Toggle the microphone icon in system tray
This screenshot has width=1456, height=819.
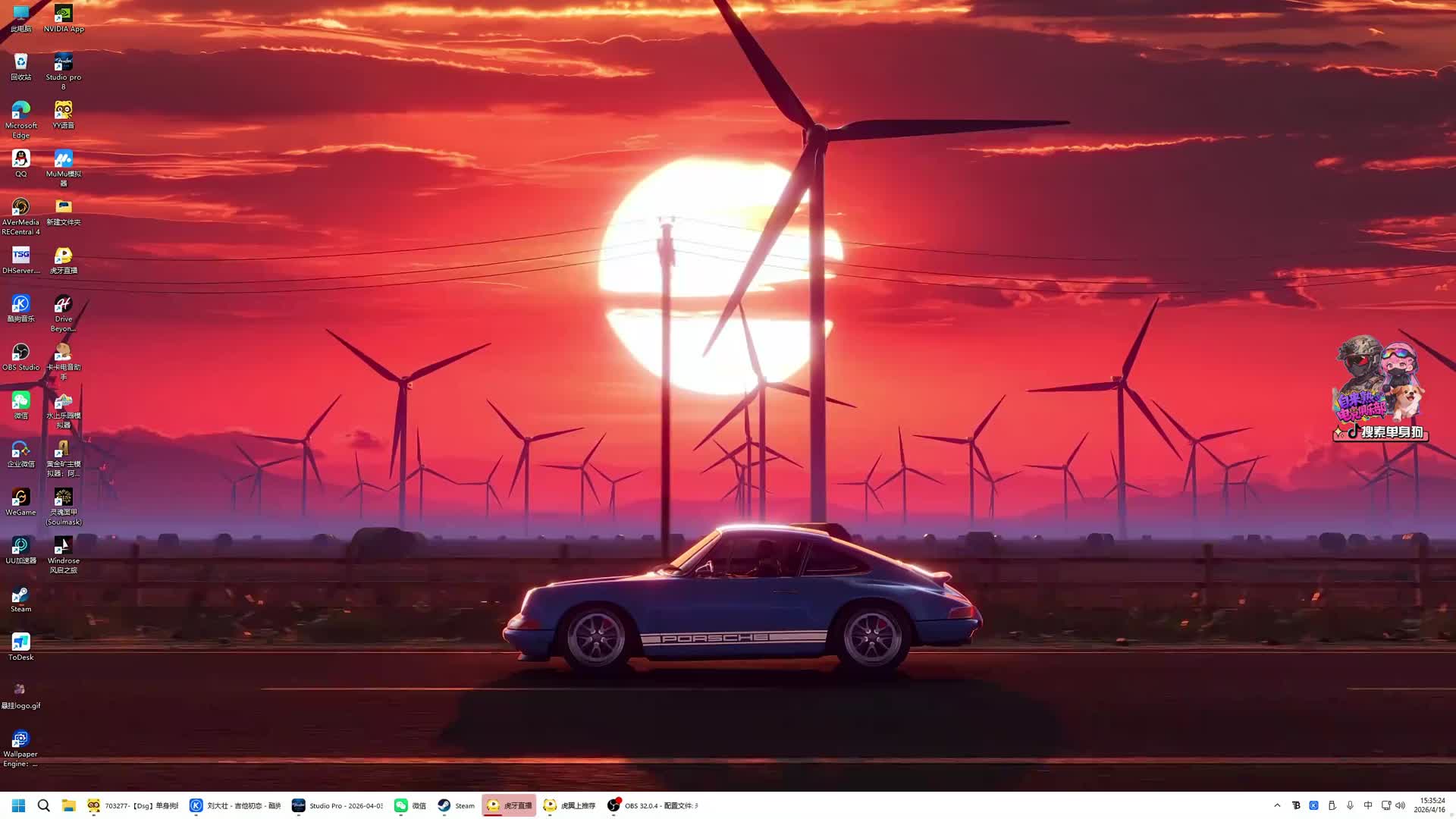point(1350,805)
